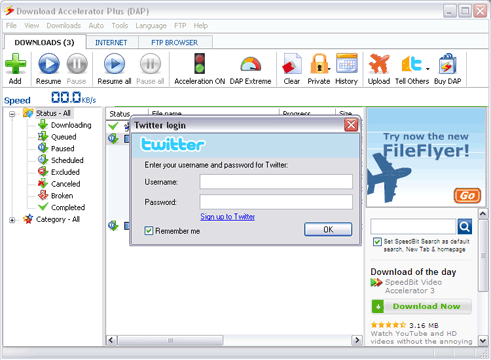Click the horizontal scrollbar thumb
Screen dimensions: 491x360
[170, 340]
